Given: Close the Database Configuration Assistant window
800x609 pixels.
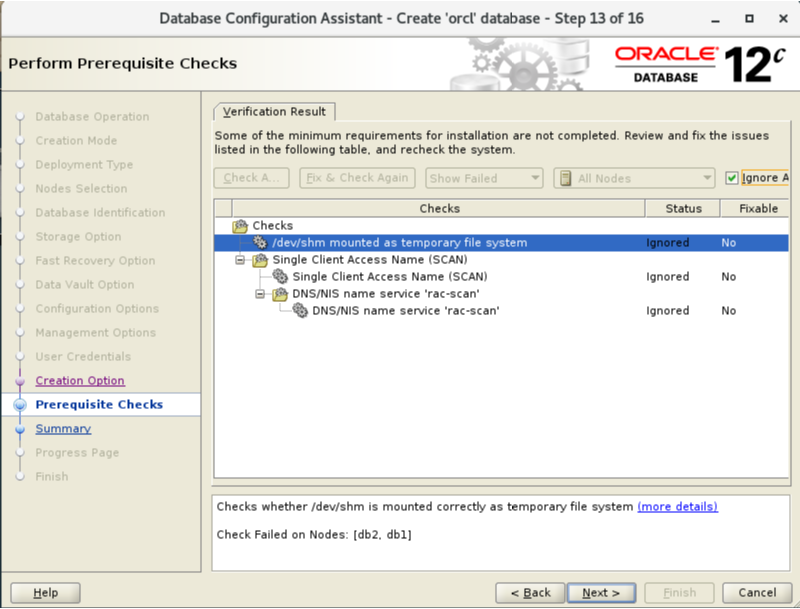Looking at the screenshot, I should [784, 19].
